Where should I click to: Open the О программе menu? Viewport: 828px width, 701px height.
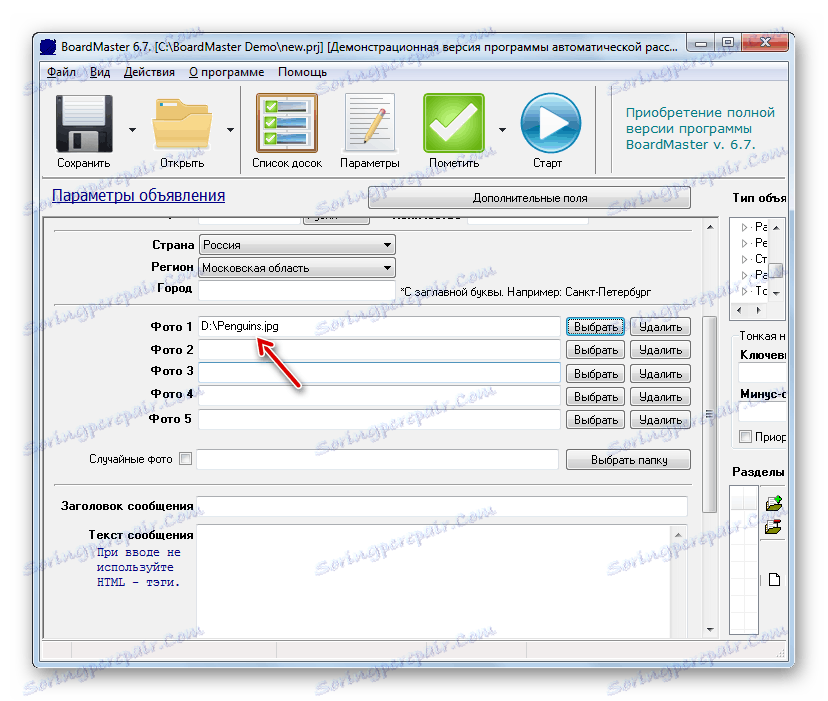coord(227,72)
